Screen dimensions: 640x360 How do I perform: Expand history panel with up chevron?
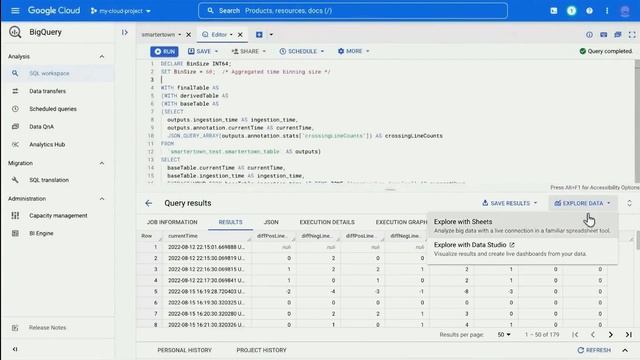[x=625, y=350]
